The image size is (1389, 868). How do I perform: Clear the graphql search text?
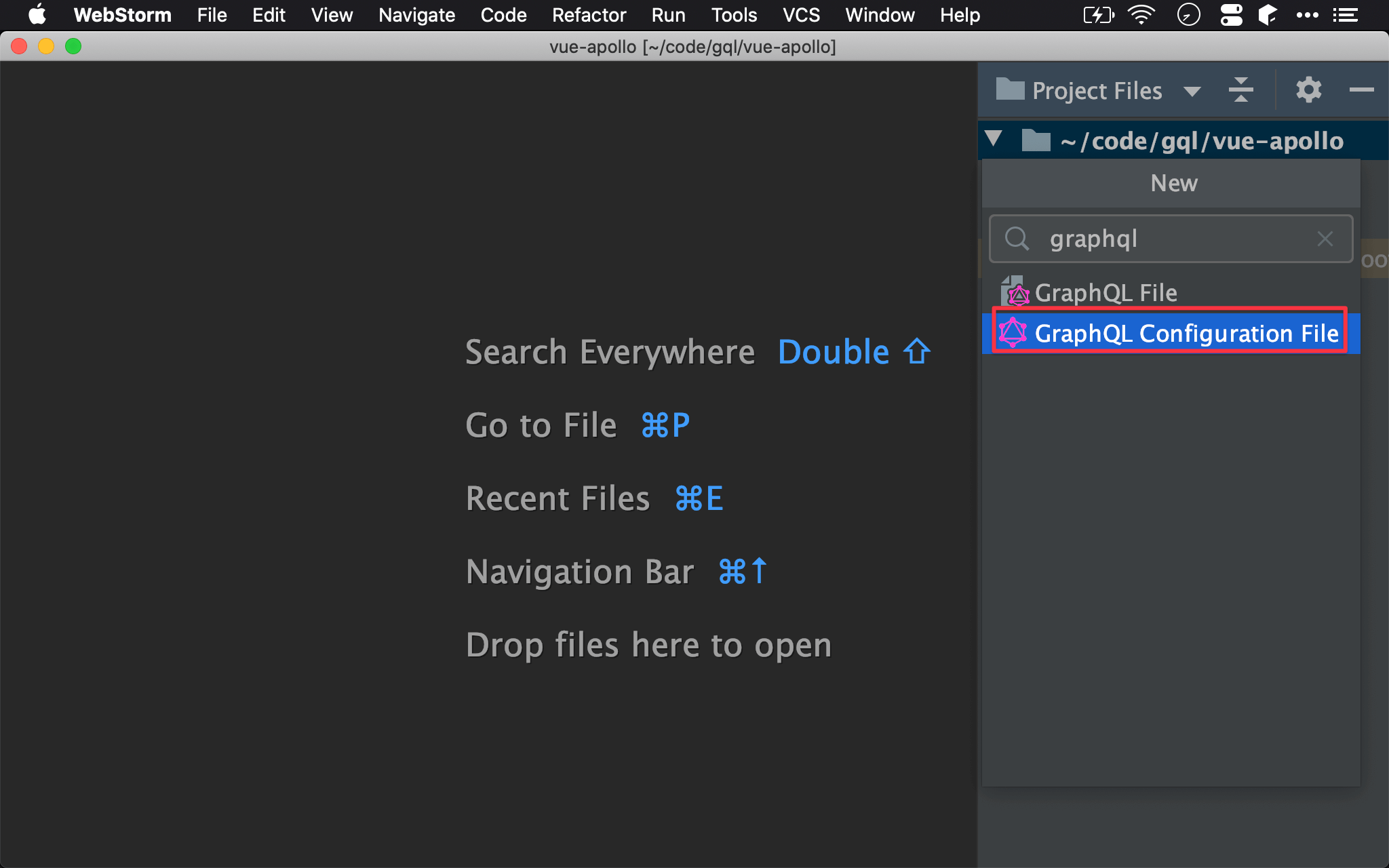point(1325,239)
